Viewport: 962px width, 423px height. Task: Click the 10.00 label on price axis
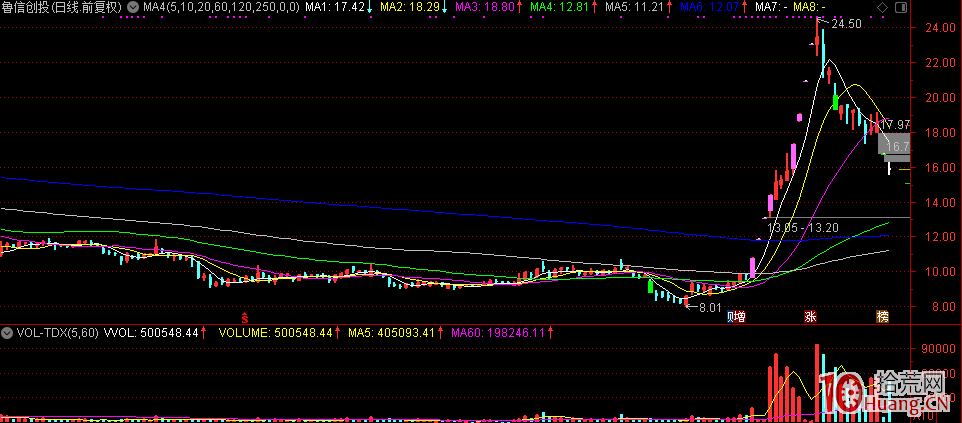(x=941, y=272)
